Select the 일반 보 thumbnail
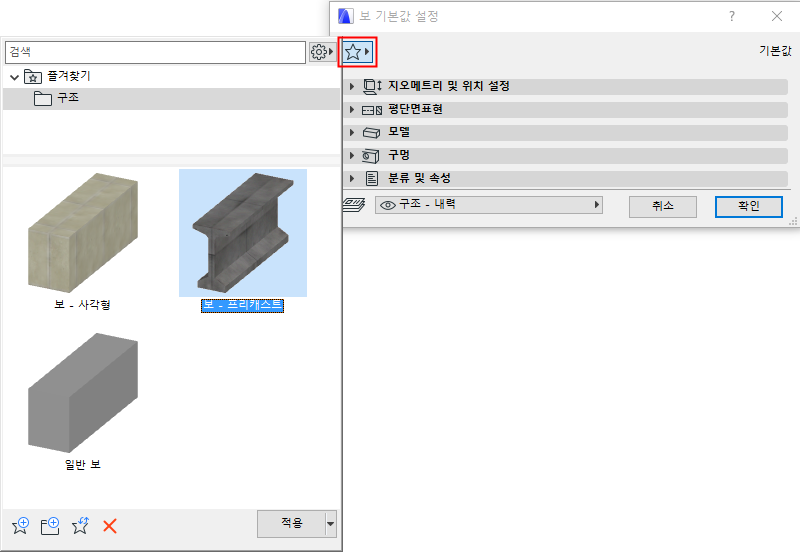This screenshot has width=800, height=552. [83, 393]
